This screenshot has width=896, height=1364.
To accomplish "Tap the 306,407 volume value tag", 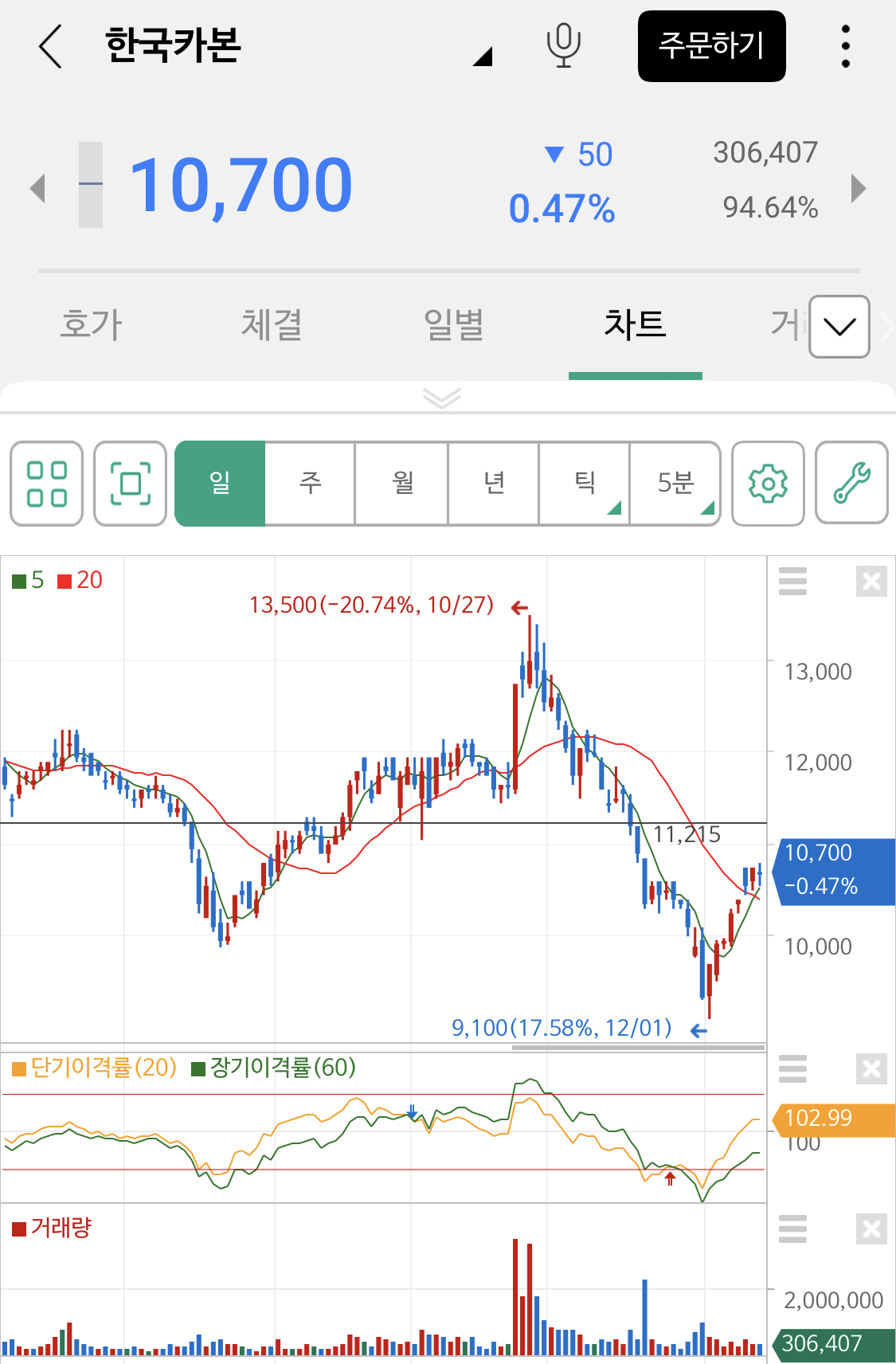I will click(x=834, y=1345).
